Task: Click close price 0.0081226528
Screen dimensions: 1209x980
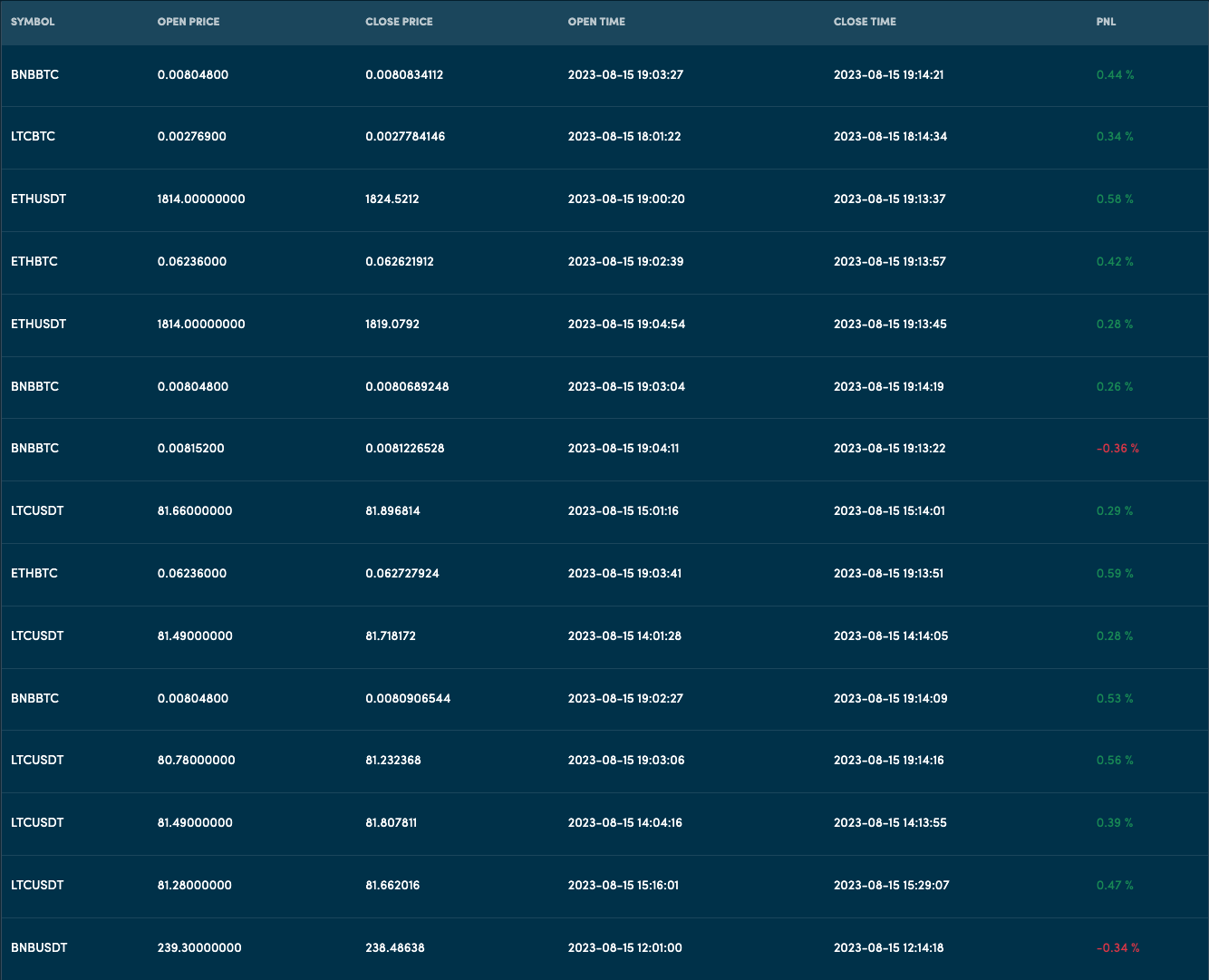Action: [x=405, y=449]
